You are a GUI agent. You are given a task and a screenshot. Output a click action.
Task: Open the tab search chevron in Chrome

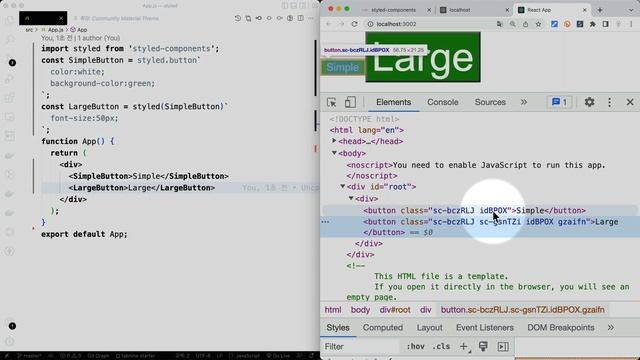pos(632,10)
